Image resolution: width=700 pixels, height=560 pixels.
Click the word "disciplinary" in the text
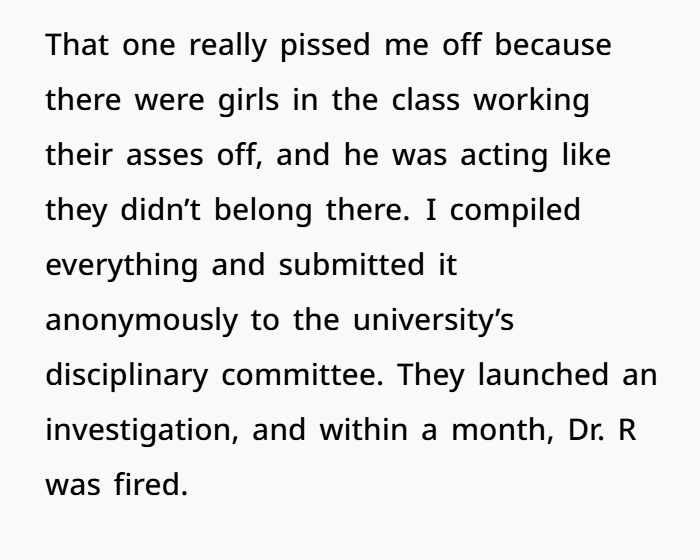127,376
